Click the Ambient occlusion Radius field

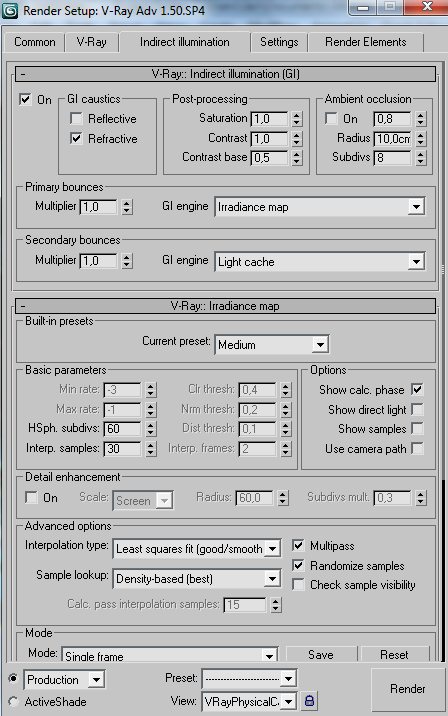(393, 138)
